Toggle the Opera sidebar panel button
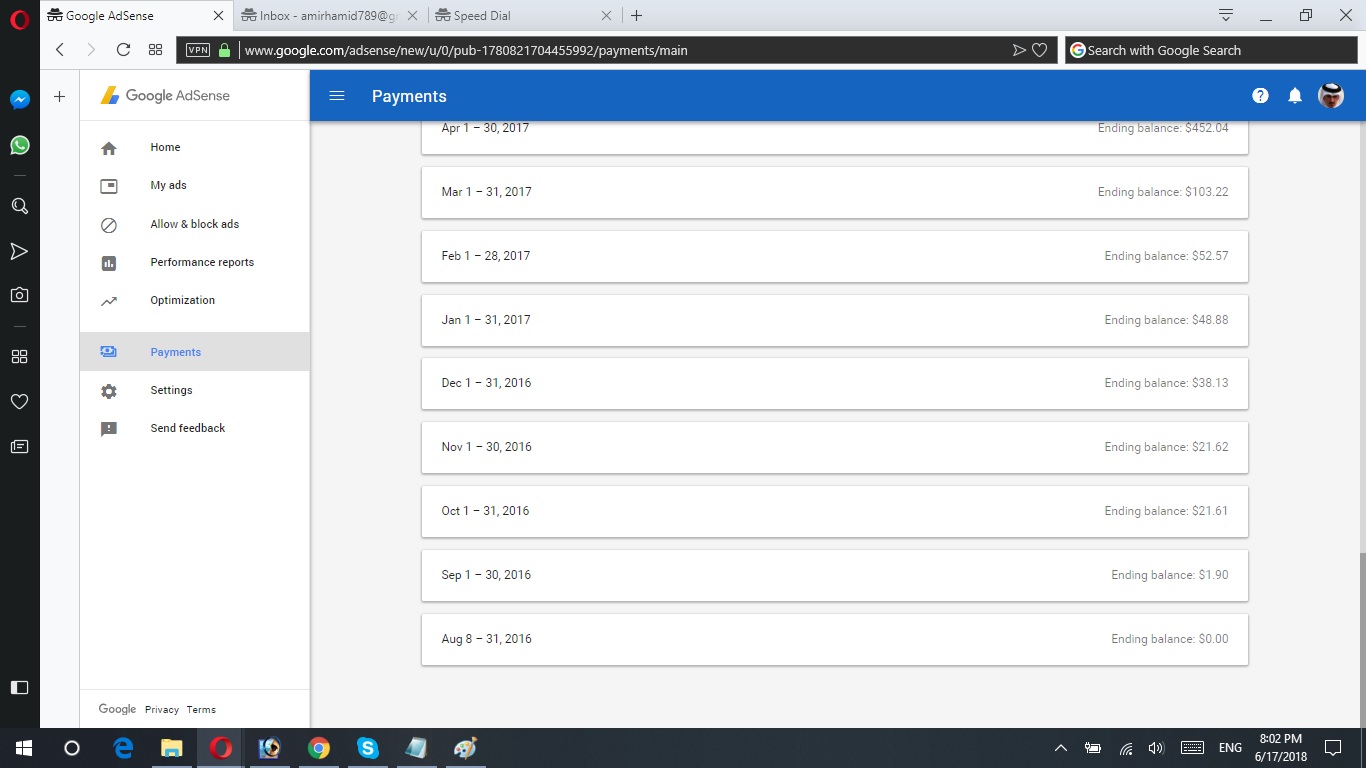The width and height of the screenshot is (1366, 768). tap(19, 687)
